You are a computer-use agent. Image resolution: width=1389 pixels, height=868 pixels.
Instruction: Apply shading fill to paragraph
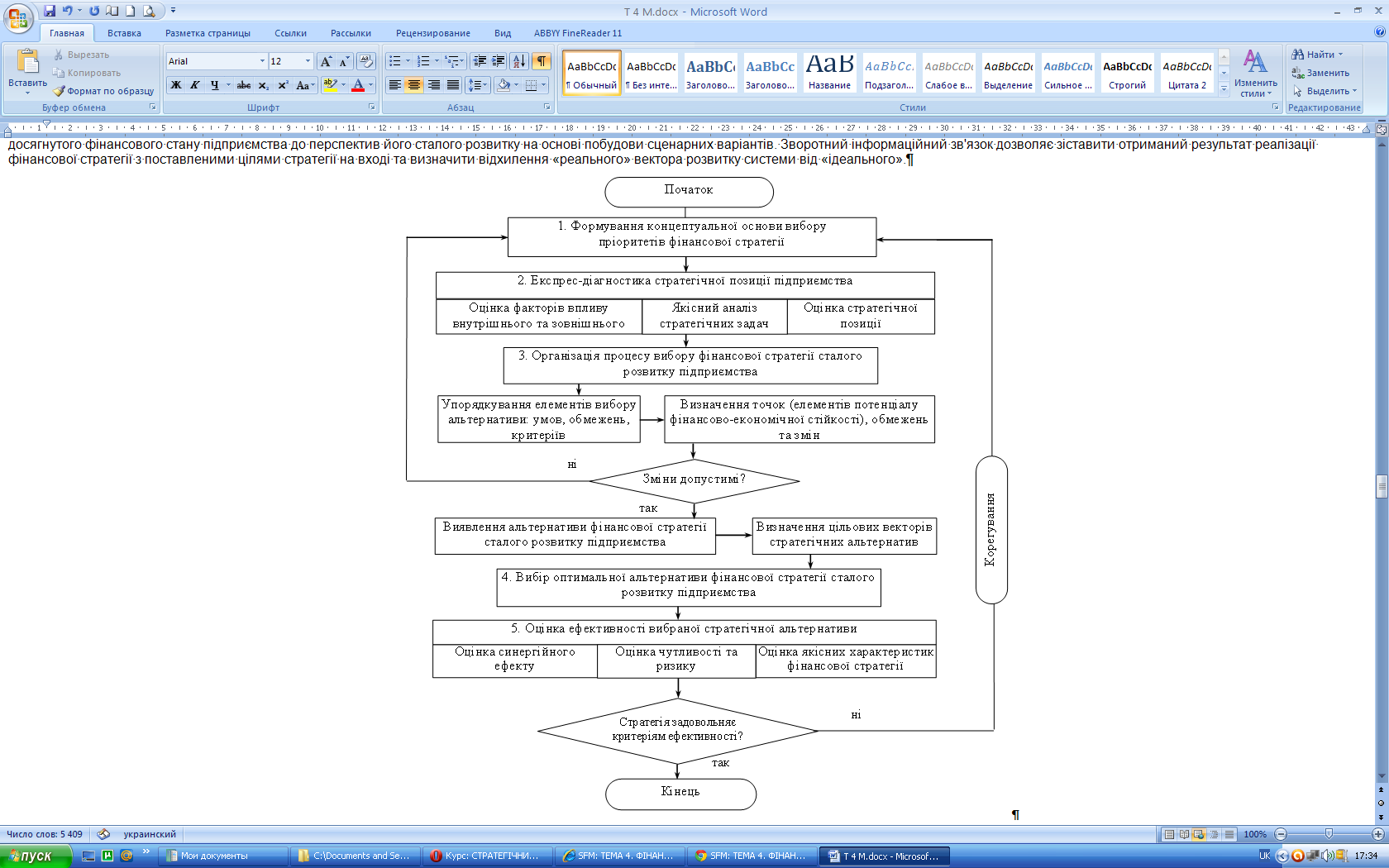point(504,85)
